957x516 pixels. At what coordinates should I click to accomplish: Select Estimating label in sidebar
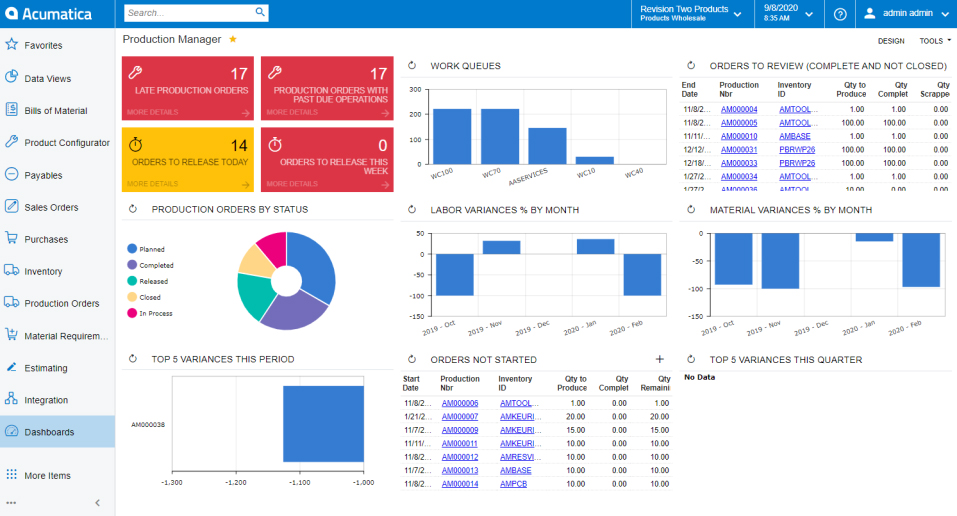point(46,368)
